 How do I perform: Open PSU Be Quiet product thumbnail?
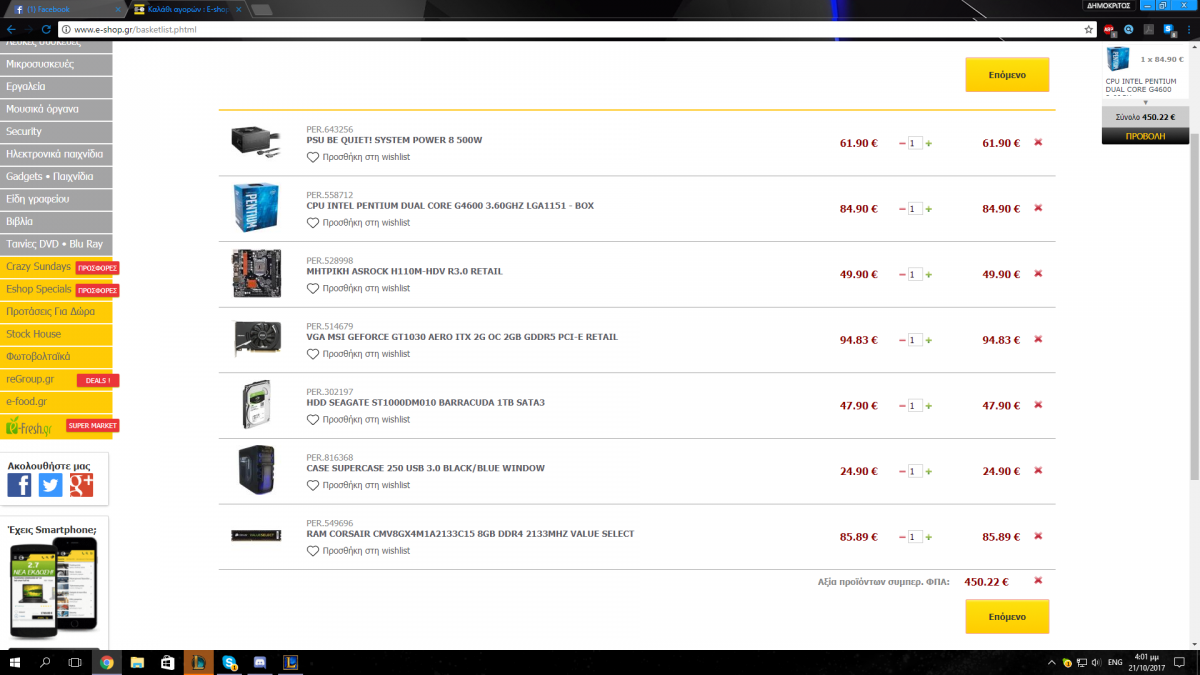256,143
